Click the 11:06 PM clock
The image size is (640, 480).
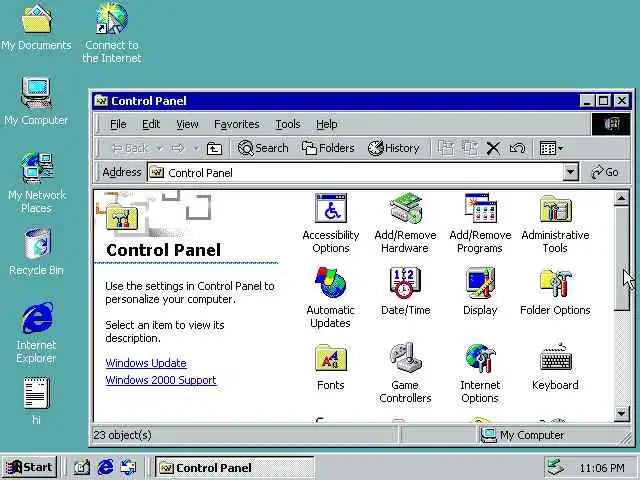click(x=602, y=468)
